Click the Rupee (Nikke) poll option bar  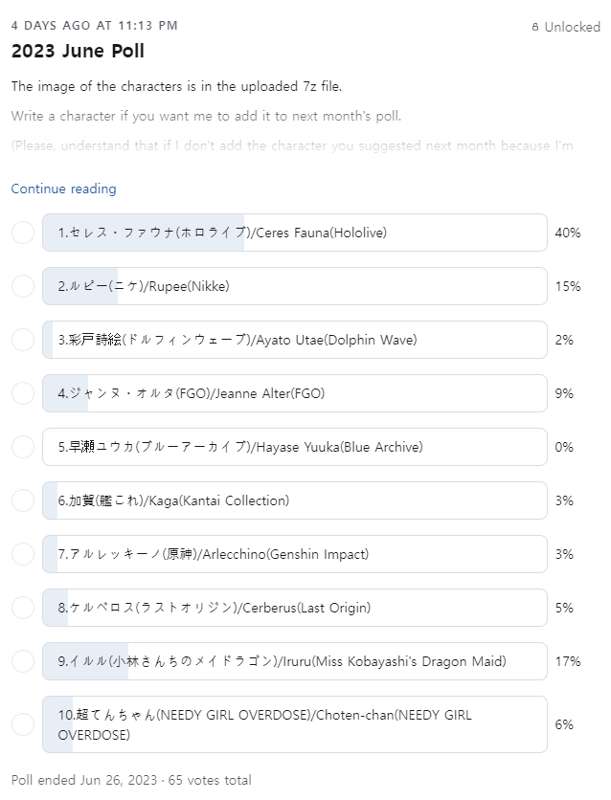click(295, 286)
